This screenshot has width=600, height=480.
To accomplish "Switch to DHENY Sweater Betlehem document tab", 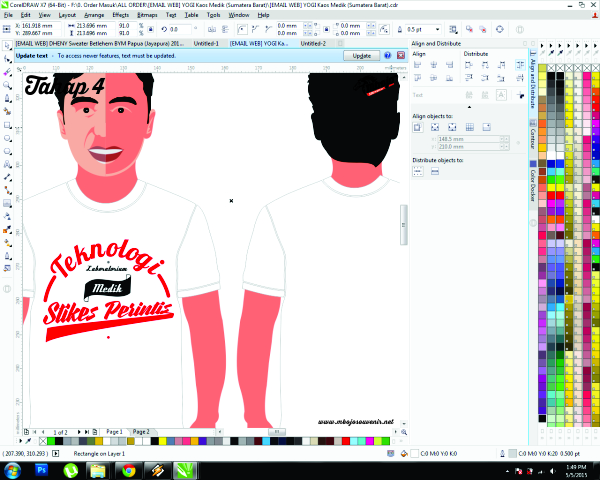I will click(x=99, y=44).
